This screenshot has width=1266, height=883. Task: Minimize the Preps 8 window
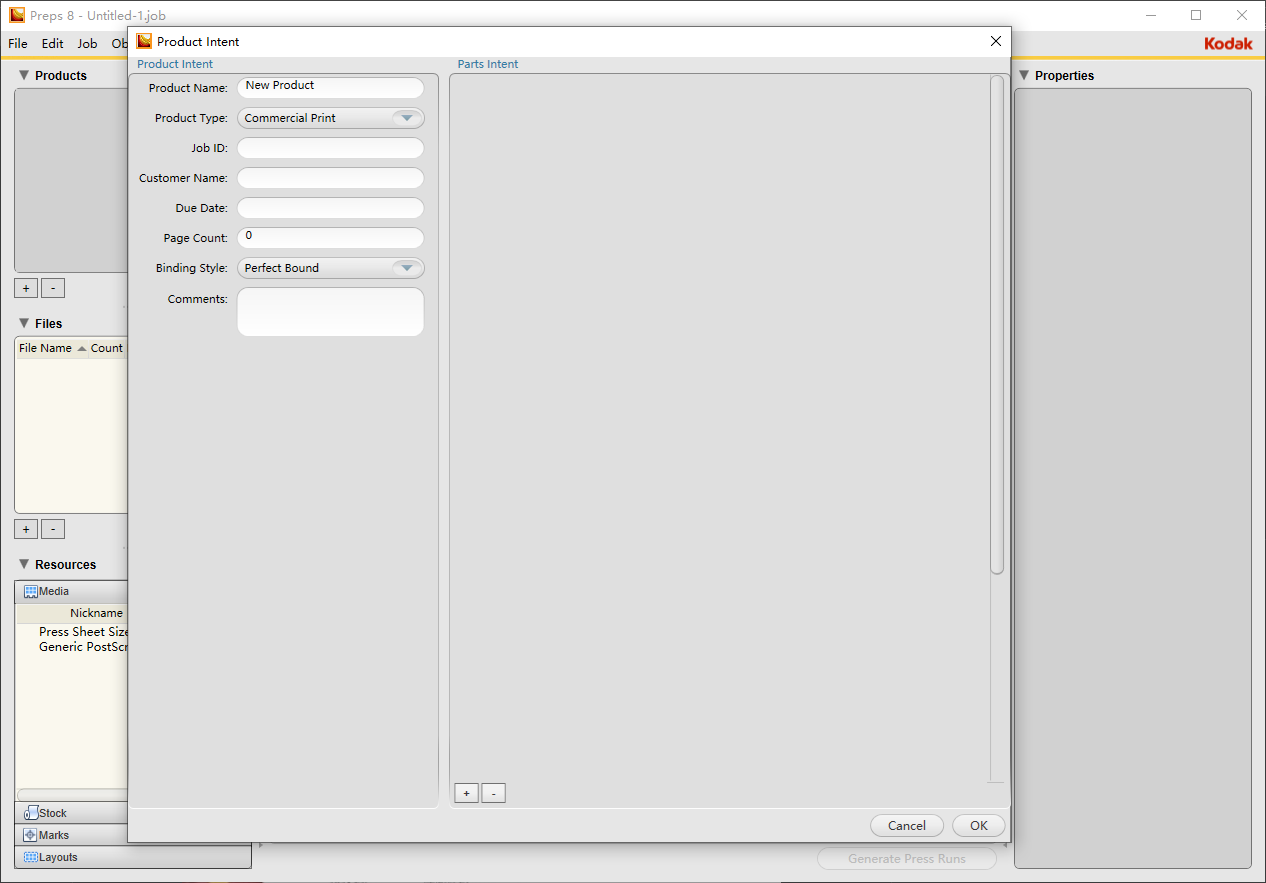pyautogui.click(x=1151, y=15)
